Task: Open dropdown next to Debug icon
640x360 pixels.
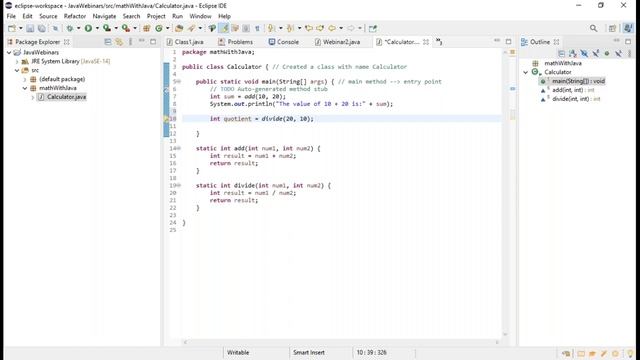Action: tap(78, 28)
